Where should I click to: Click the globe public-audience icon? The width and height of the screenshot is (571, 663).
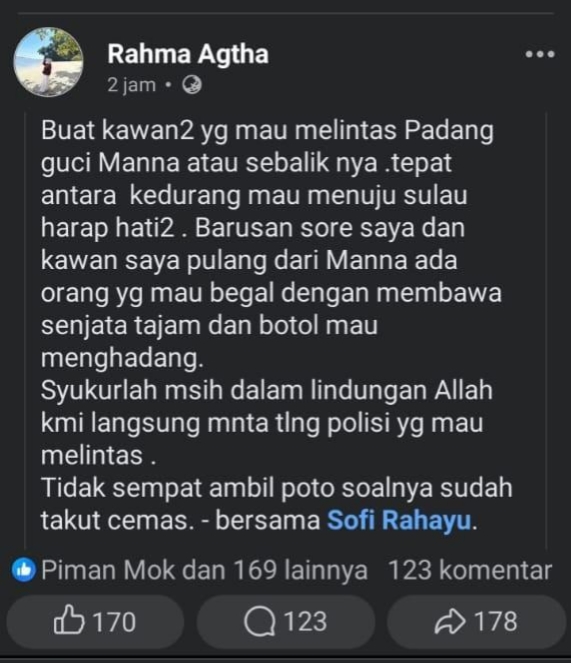tap(192, 85)
